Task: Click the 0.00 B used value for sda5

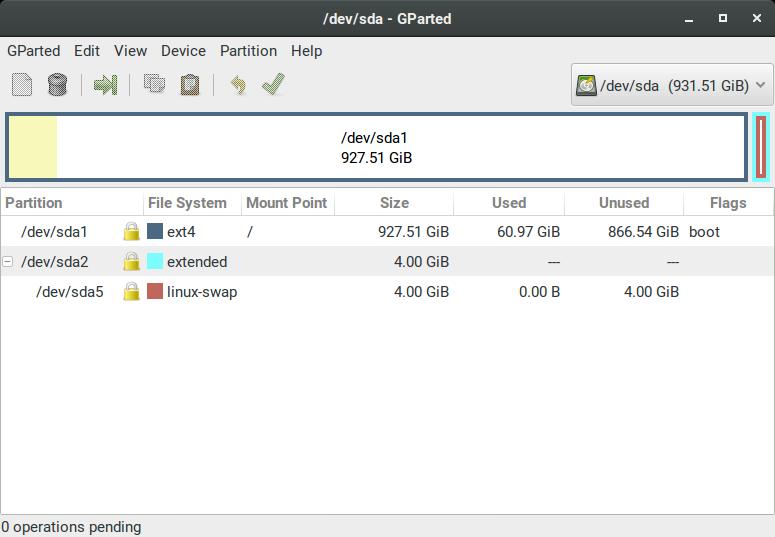Action: 539,292
